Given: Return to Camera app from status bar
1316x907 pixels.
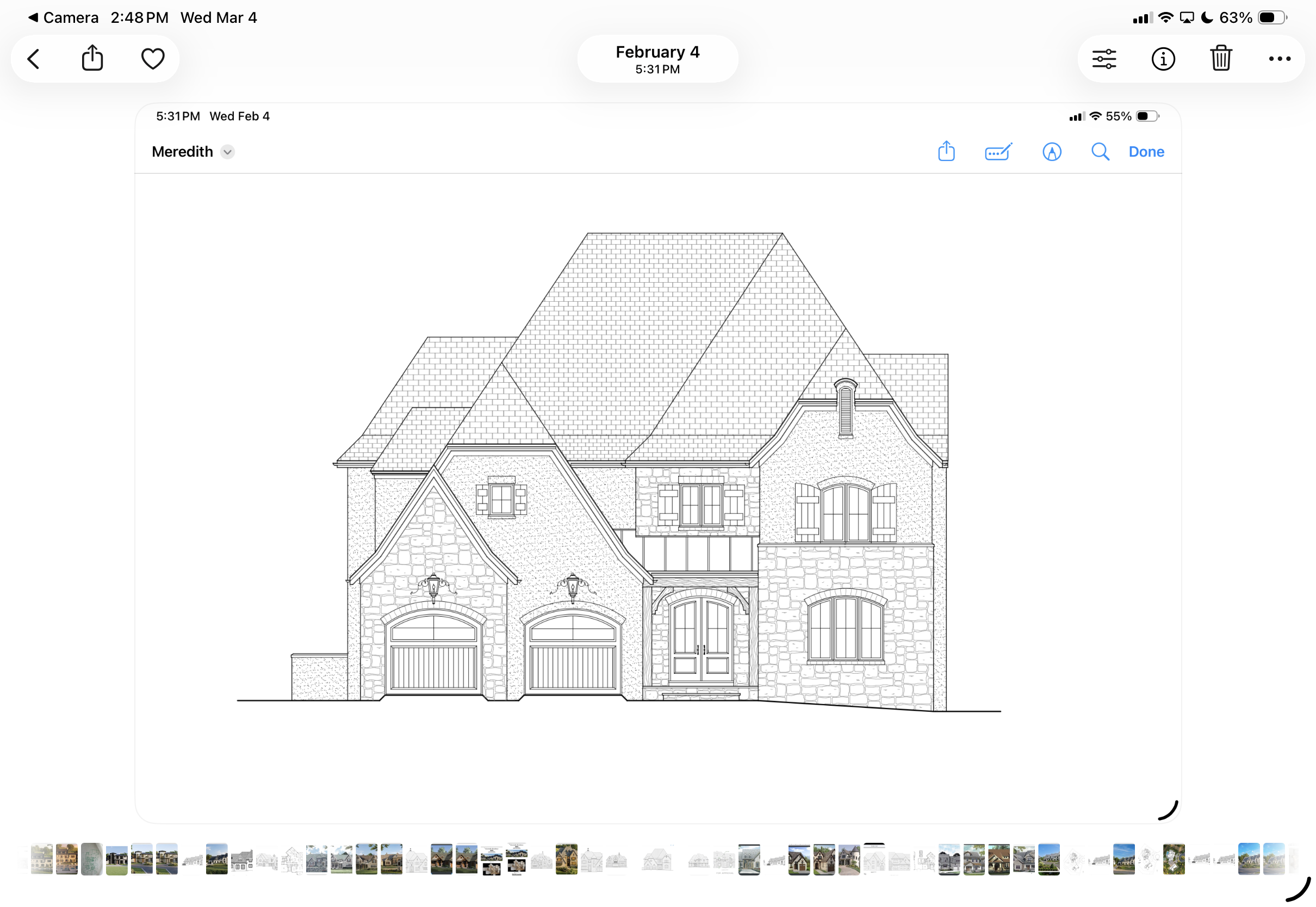Looking at the screenshot, I should (x=63, y=17).
